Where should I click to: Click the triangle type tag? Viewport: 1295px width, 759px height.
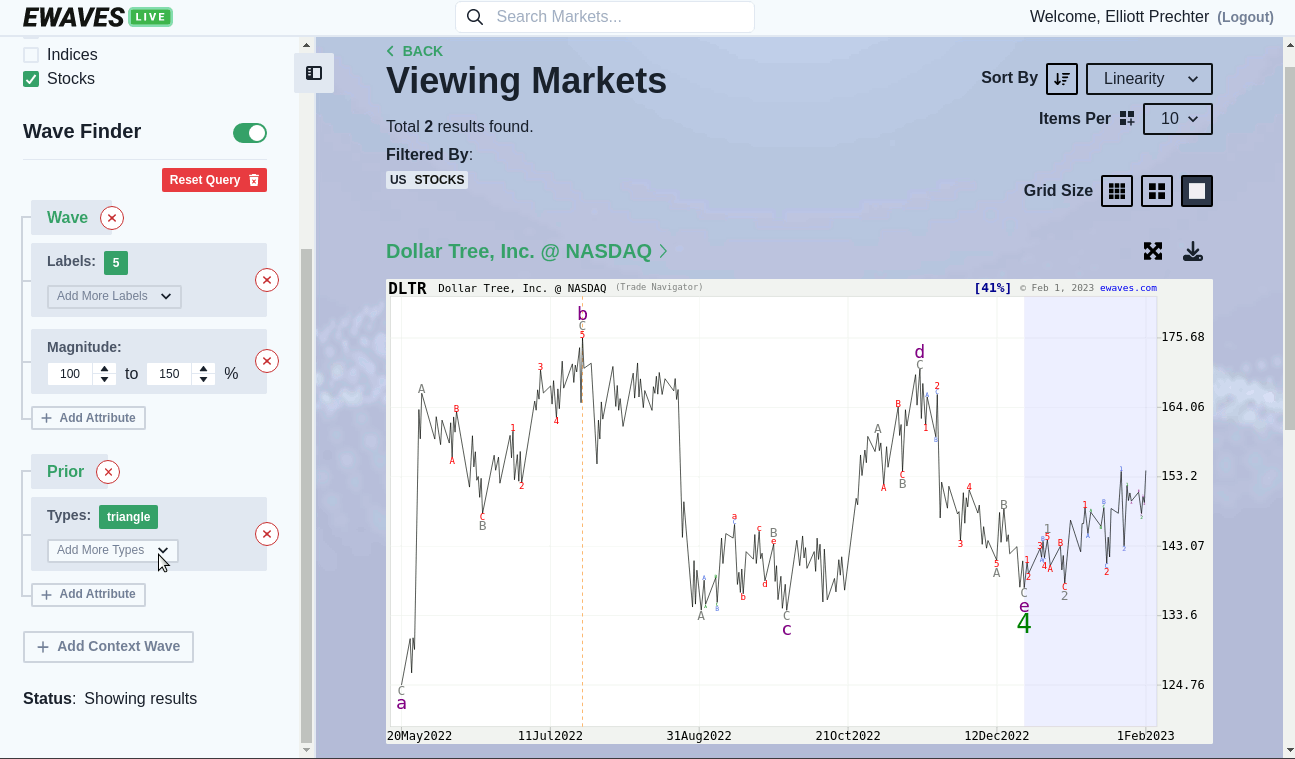128,517
